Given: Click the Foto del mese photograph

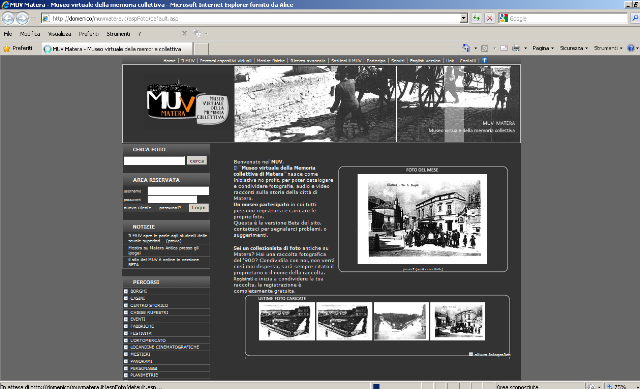Looking at the screenshot, I should [422, 219].
